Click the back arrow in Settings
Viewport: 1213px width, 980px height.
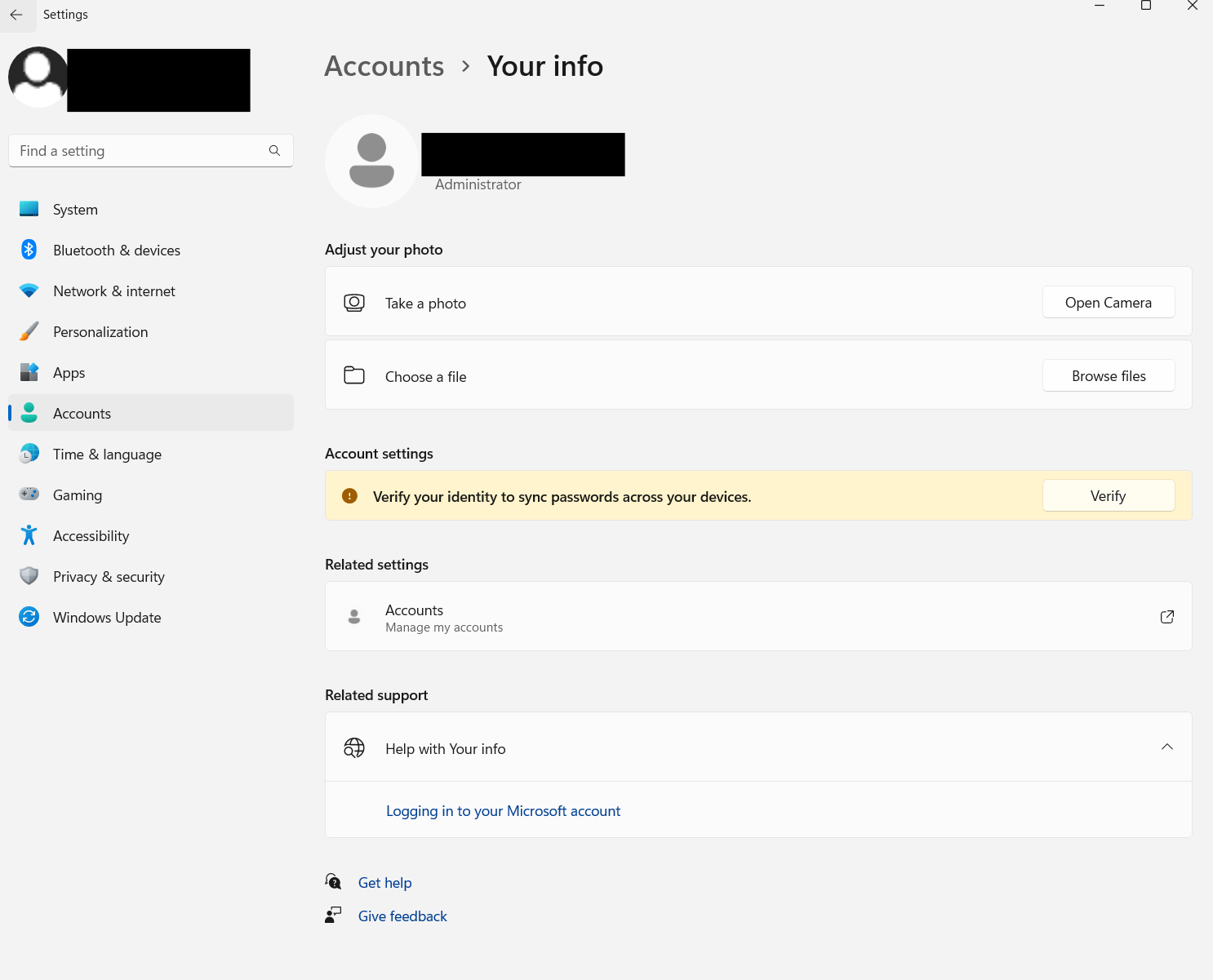tap(16, 15)
